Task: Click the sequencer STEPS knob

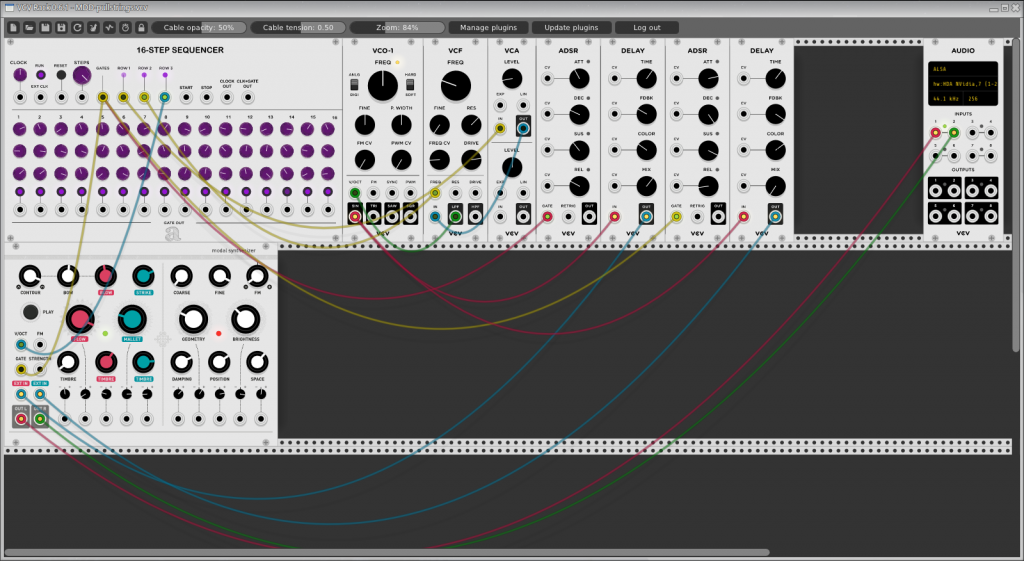Action: coord(82,75)
